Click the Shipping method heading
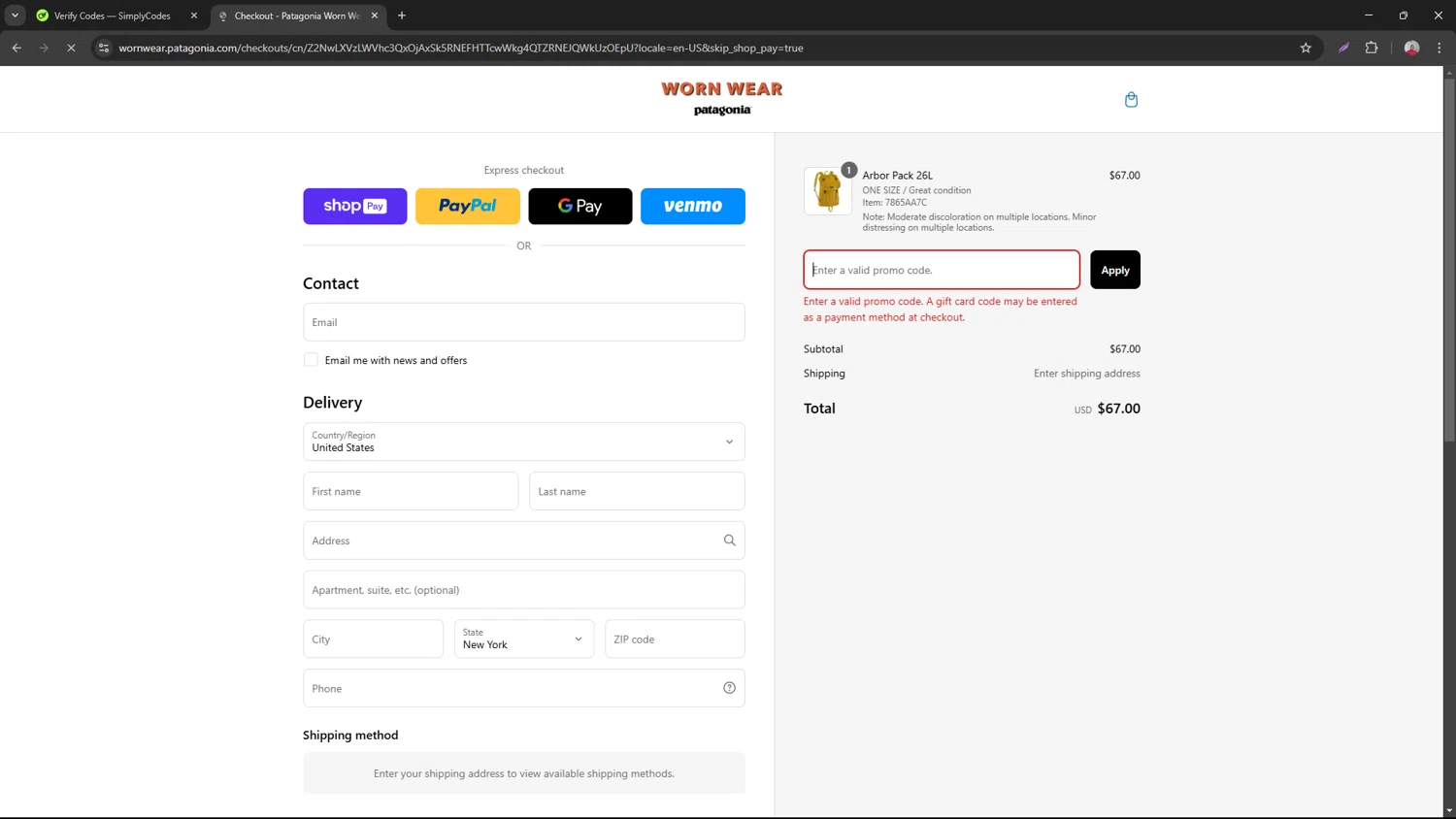 [x=350, y=736]
